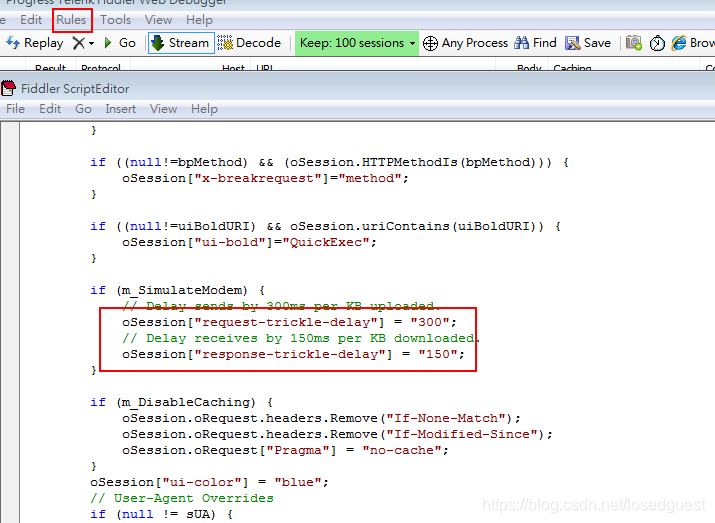Click the Any Process target icon
The height and width of the screenshot is (523, 715).
pyautogui.click(x=430, y=43)
